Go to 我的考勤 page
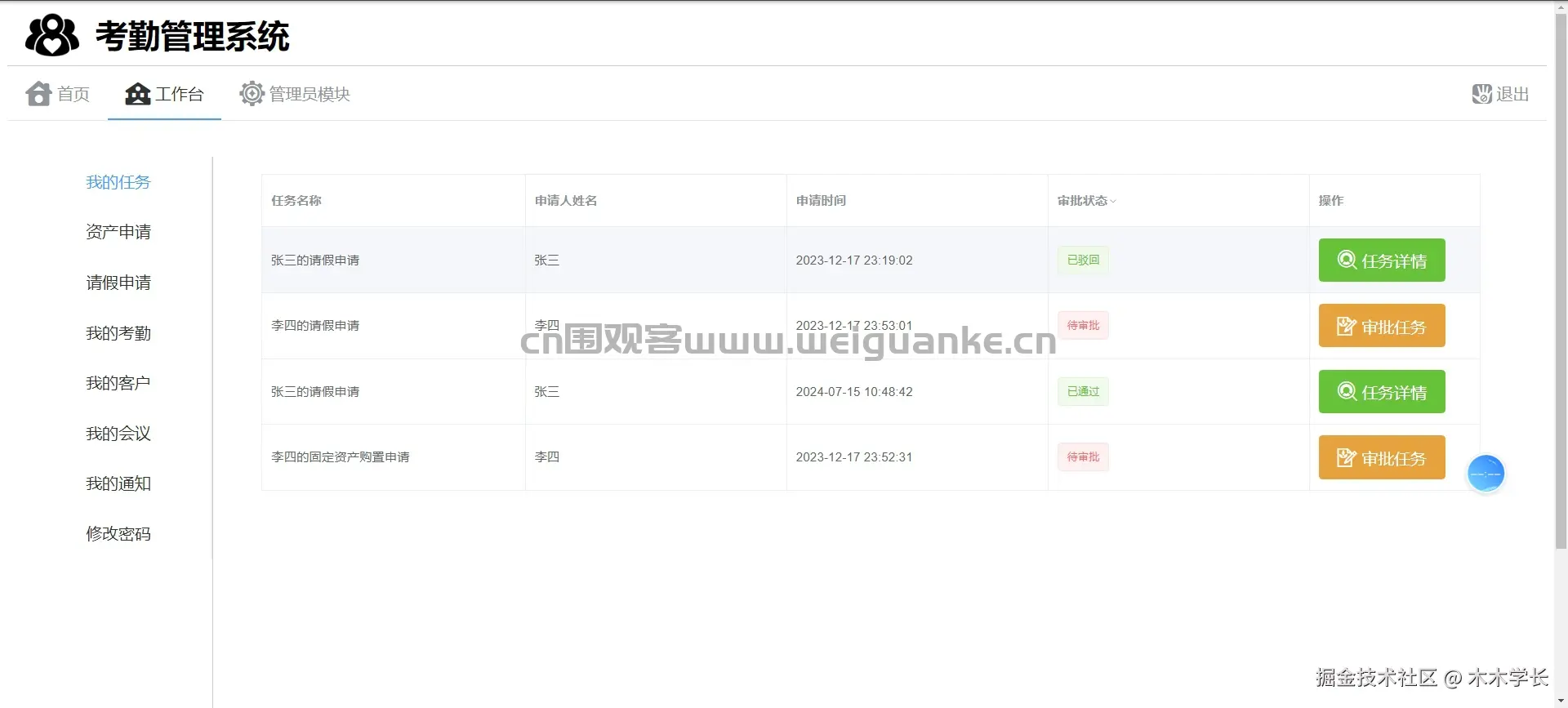This screenshot has height=708, width=1568. point(118,333)
